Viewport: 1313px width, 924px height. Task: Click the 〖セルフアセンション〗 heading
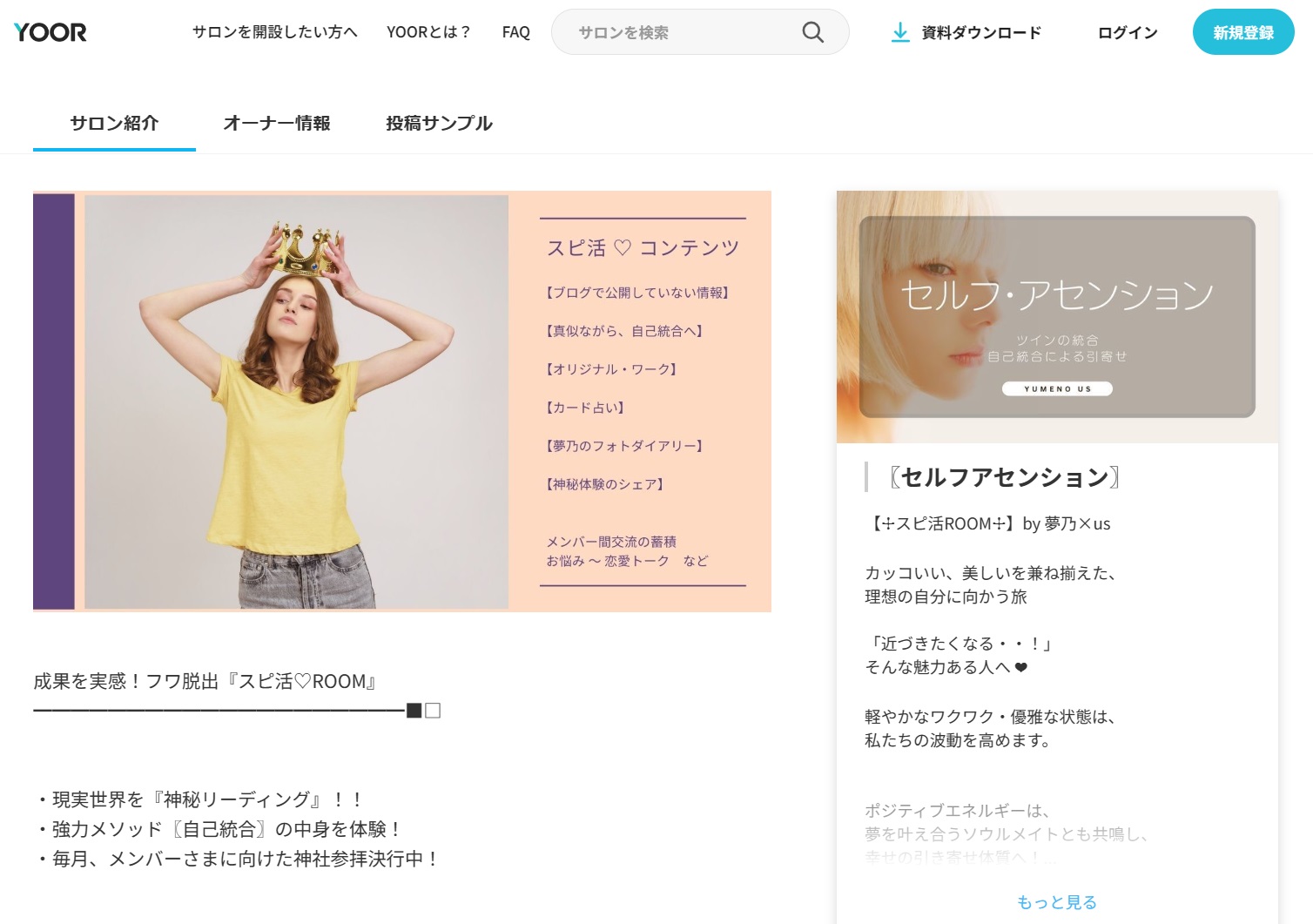(x=1005, y=477)
